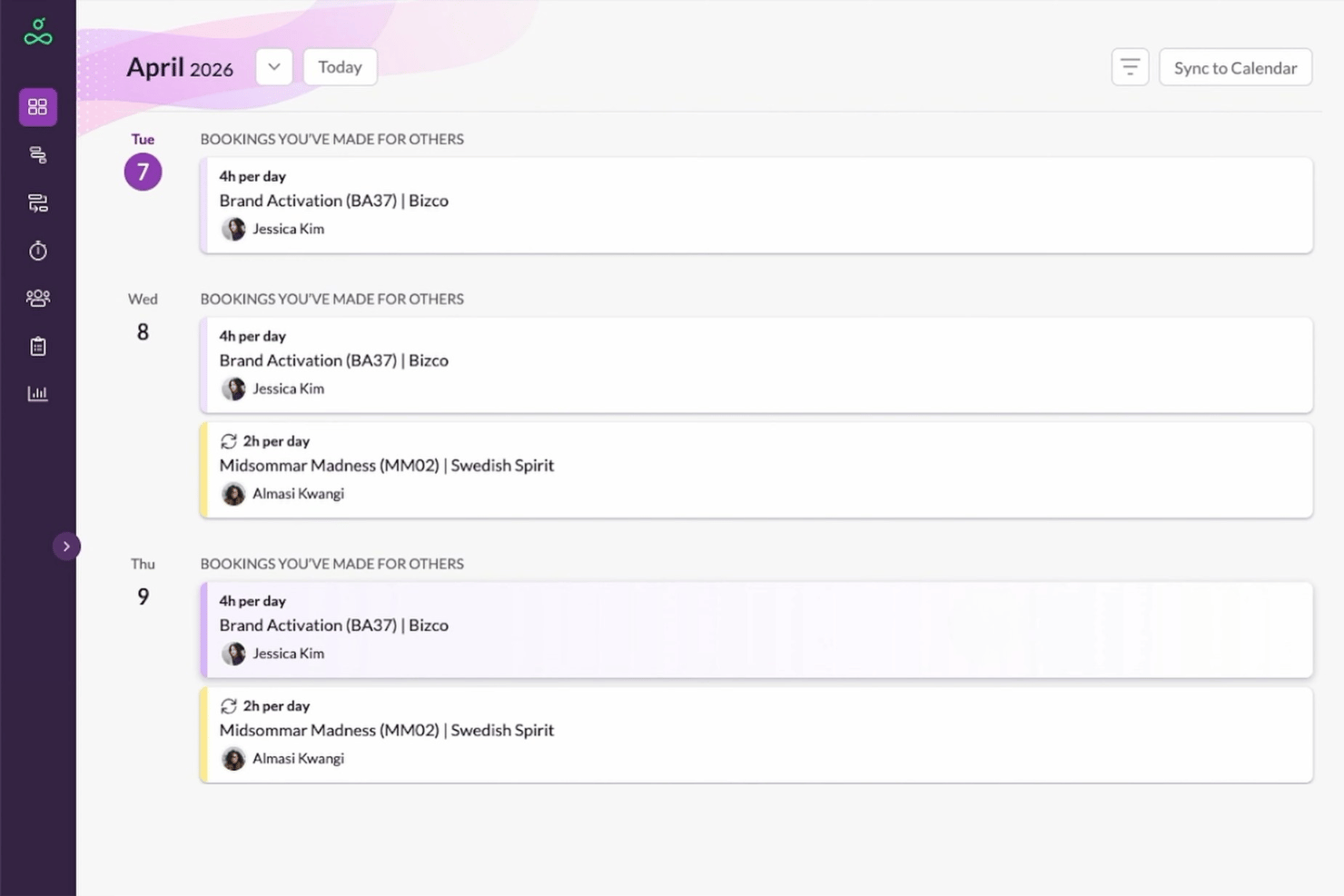Open Wednesday's Midsommar Madness (MM02) booking

pyautogui.click(x=756, y=470)
